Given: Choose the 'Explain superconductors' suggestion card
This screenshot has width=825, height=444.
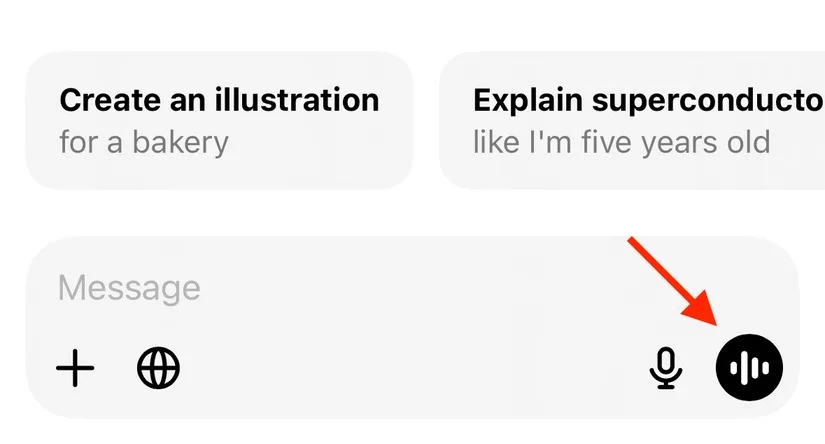Looking at the screenshot, I should tap(632, 120).
